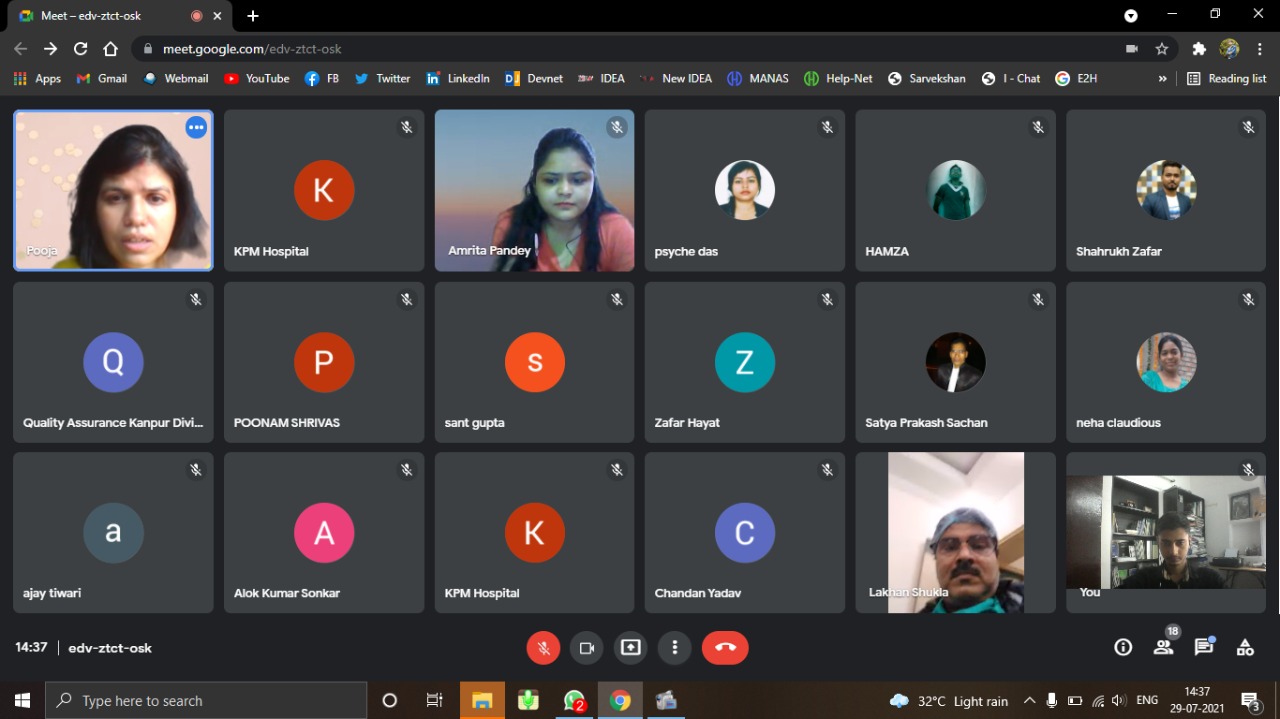The height and width of the screenshot is (719, 1280).
Task: Open Chrome extensions puzzle icon
Action: tap(1199, 49)
